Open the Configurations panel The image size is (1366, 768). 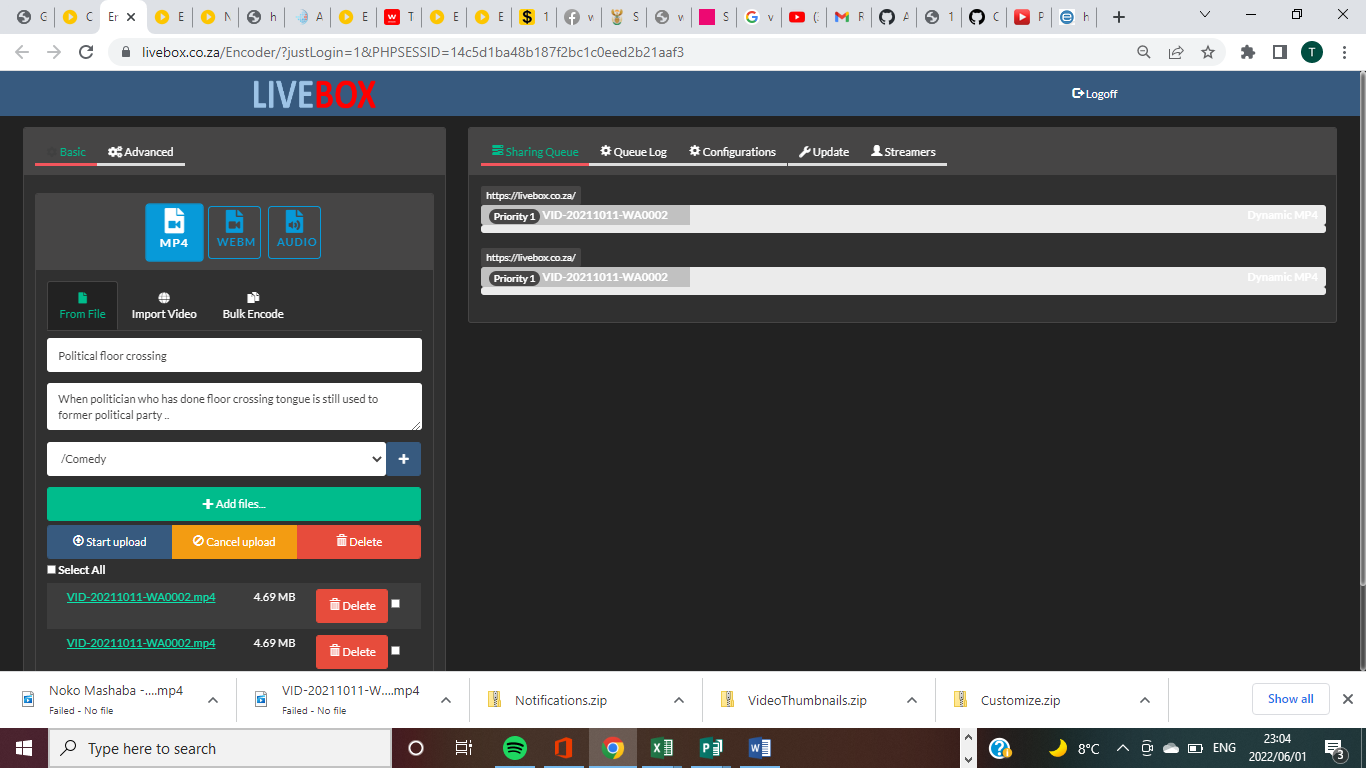click(x=732, y=151)
